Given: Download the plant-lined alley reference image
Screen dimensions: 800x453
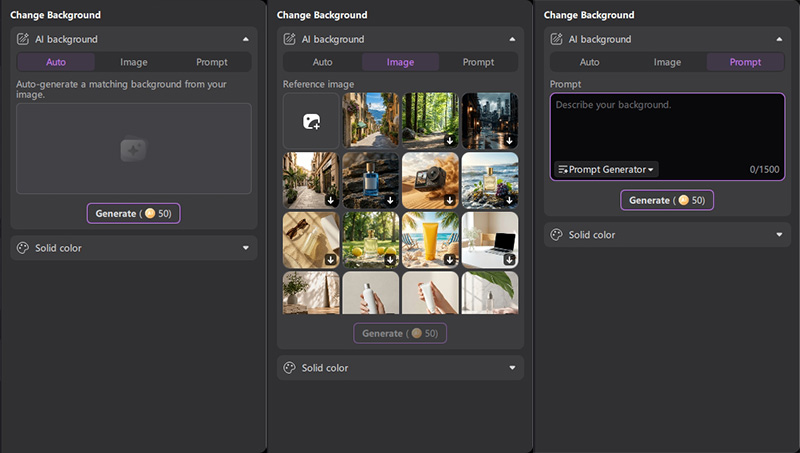Looking at the screenshot, I should click(x=331, y=200).
